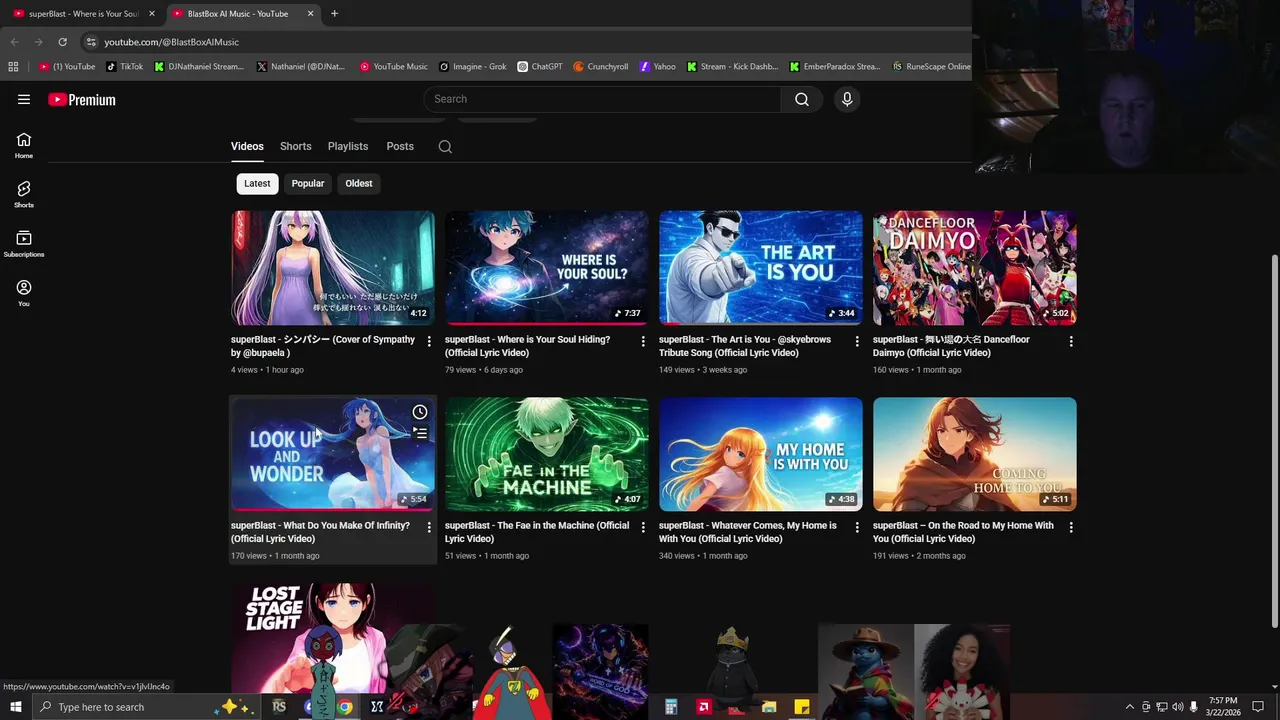The width and height of the screenshot is (1280, 720).
Task: Click the taskbar volume icon
Action: (1177, 707)
